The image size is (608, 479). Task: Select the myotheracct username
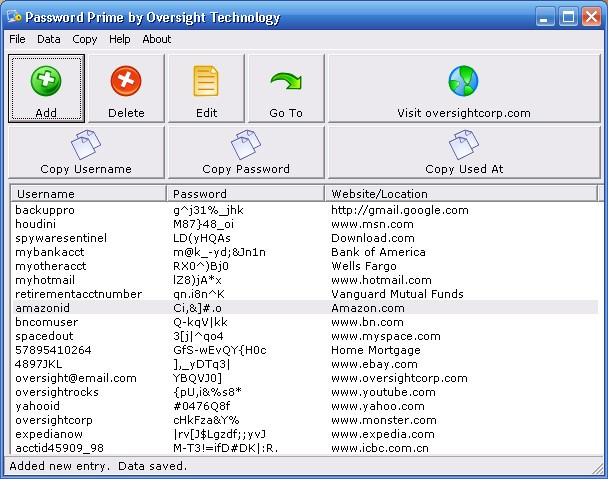[x=50, y=266]
